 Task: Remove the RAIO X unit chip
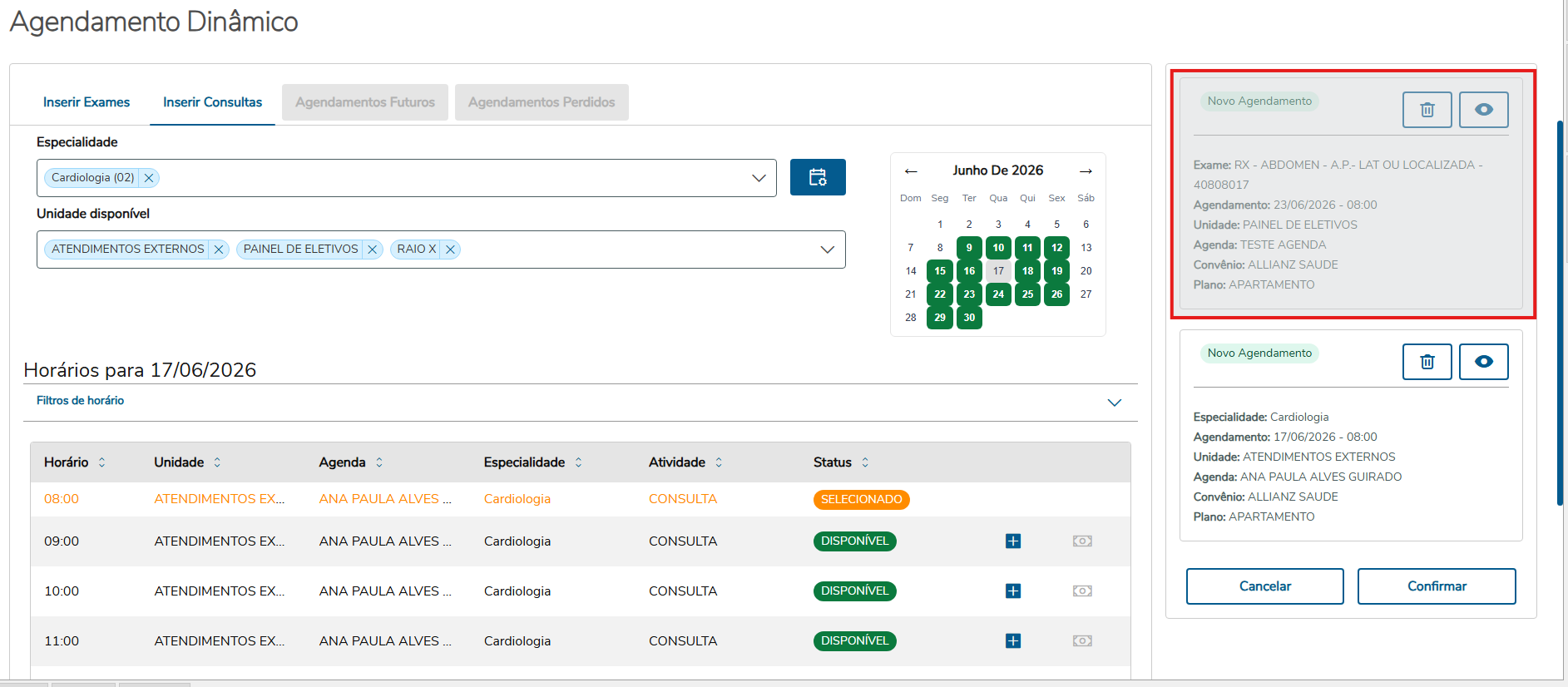[x=450, y=250]
